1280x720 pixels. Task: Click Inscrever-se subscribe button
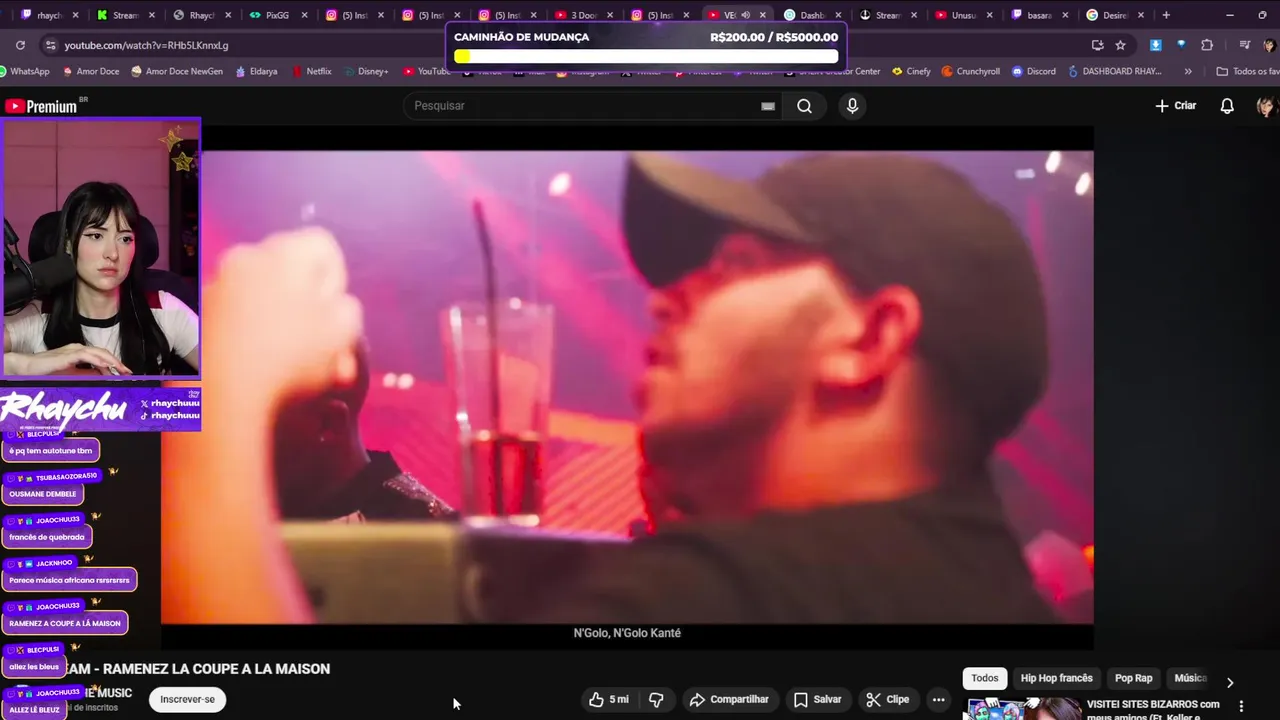188,699
